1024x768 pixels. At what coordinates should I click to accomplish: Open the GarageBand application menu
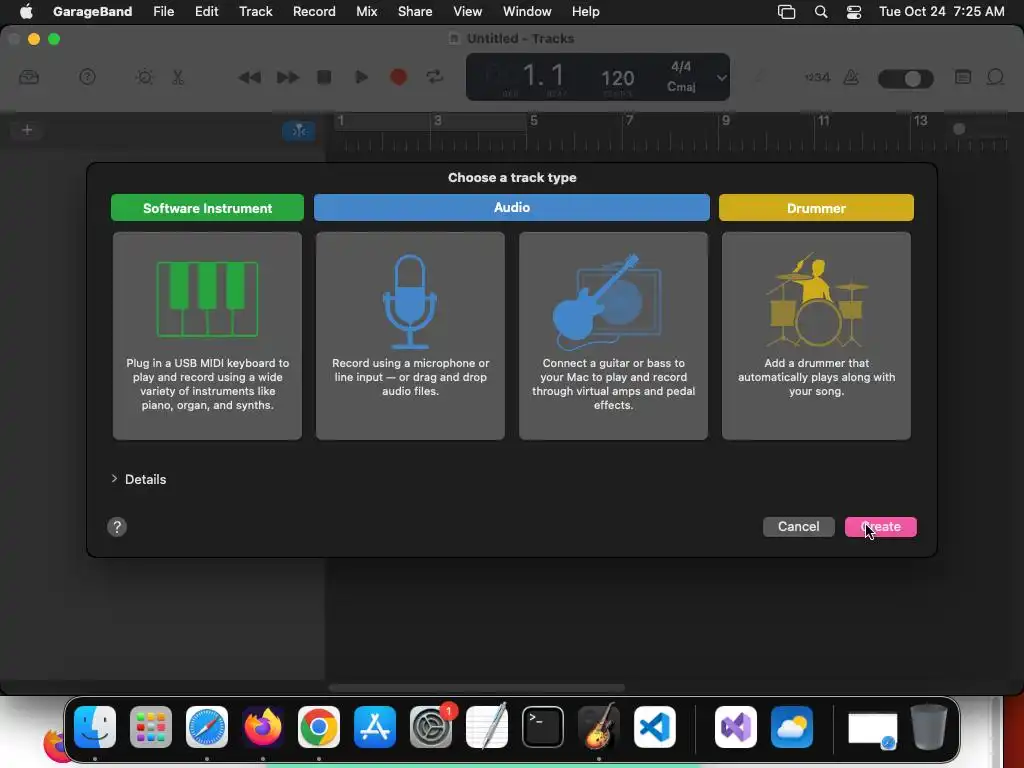[93, 12]
